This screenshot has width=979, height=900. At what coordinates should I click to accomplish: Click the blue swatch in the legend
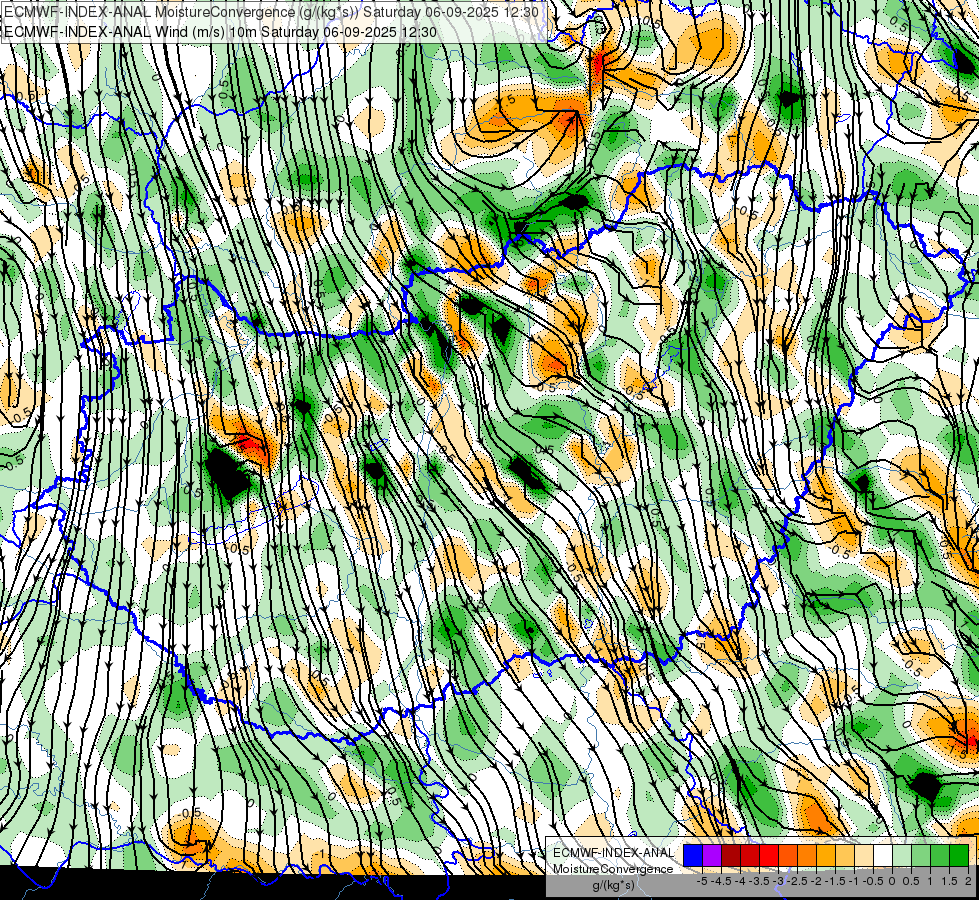point(693,855)
